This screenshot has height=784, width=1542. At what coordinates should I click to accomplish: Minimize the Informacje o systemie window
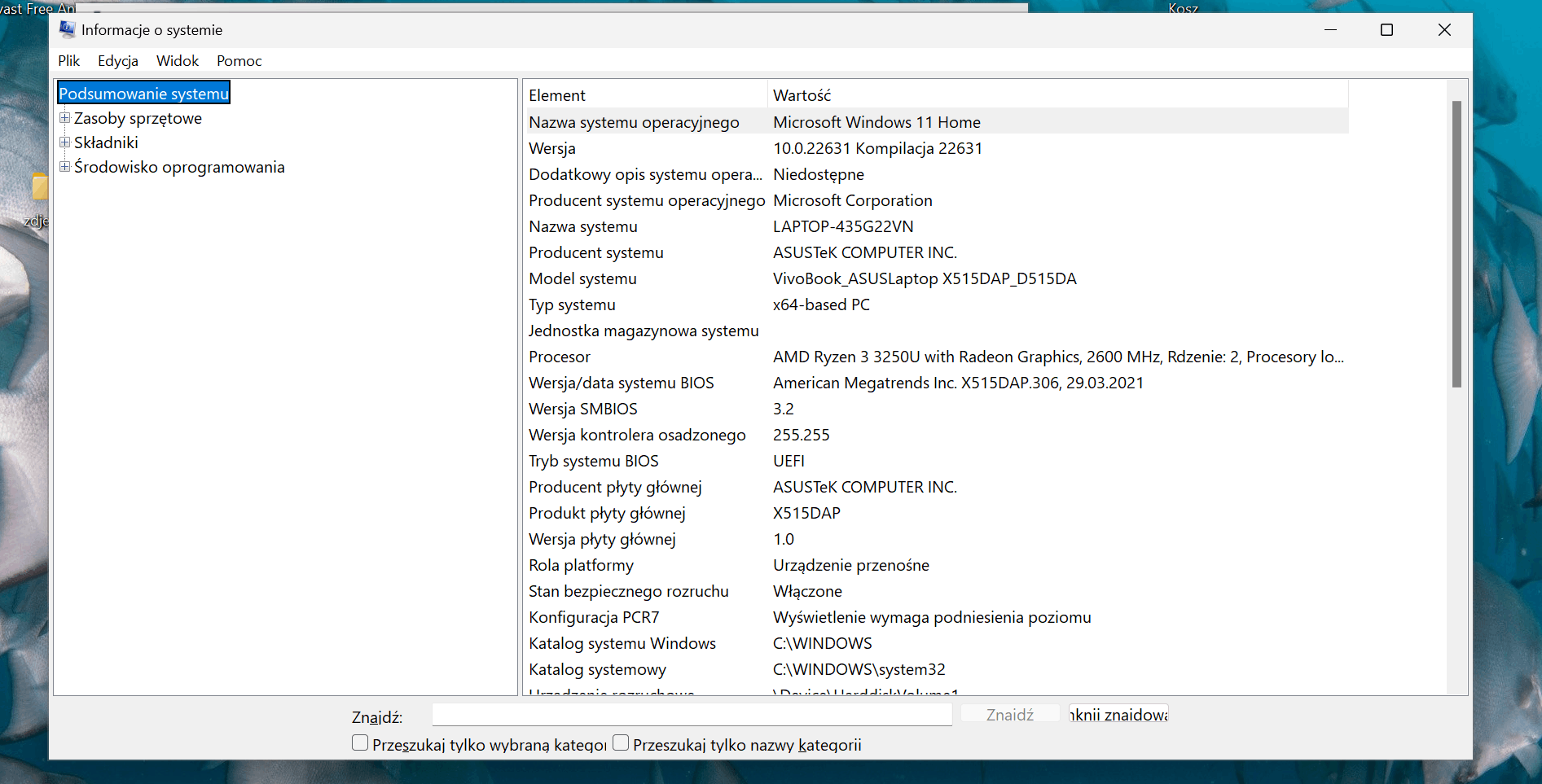1330,30
